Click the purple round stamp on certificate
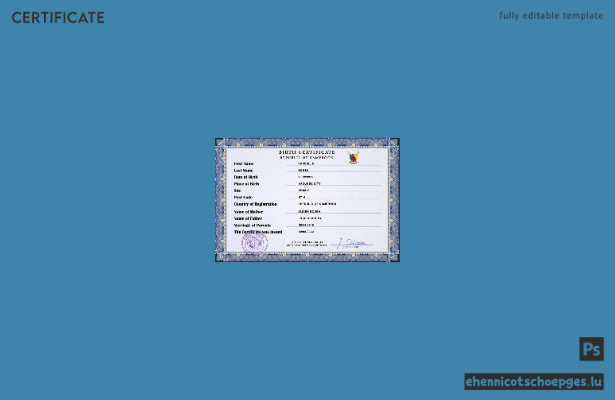Image resolution: width=615 pixels, height=400 pixels. point(255,243)
